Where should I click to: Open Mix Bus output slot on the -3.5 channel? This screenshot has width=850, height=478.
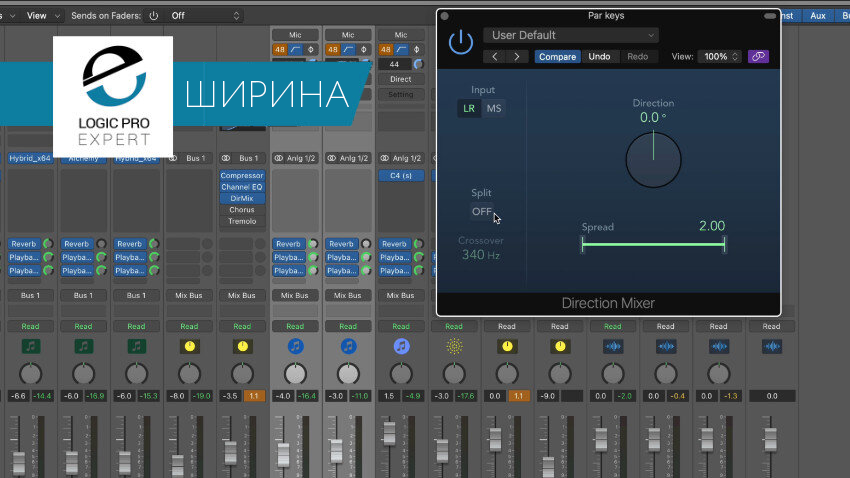point(242,295)
